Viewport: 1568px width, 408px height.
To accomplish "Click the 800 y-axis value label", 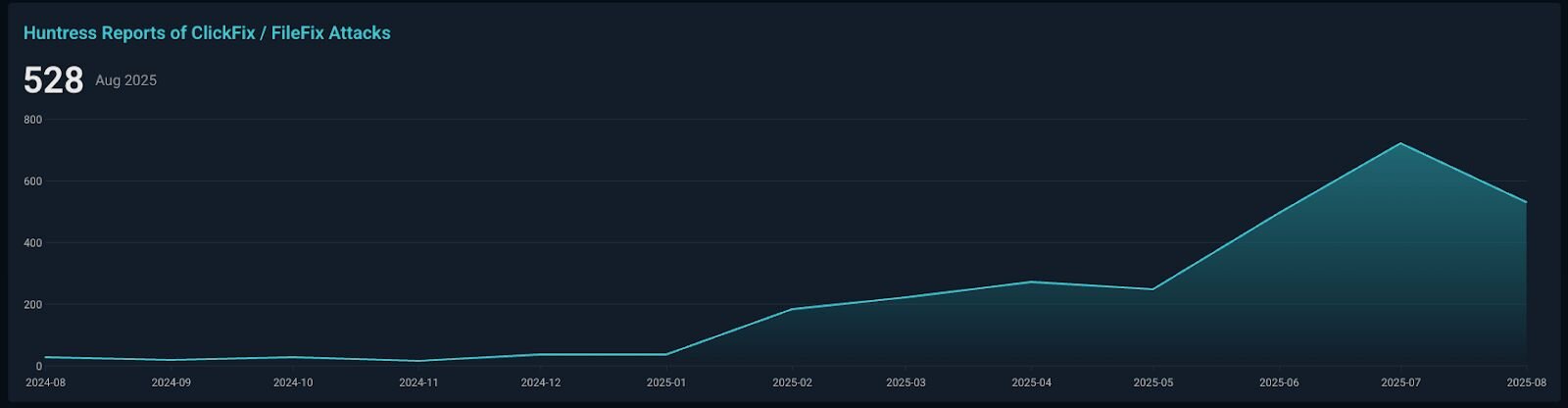I will (x=33, y=120).
